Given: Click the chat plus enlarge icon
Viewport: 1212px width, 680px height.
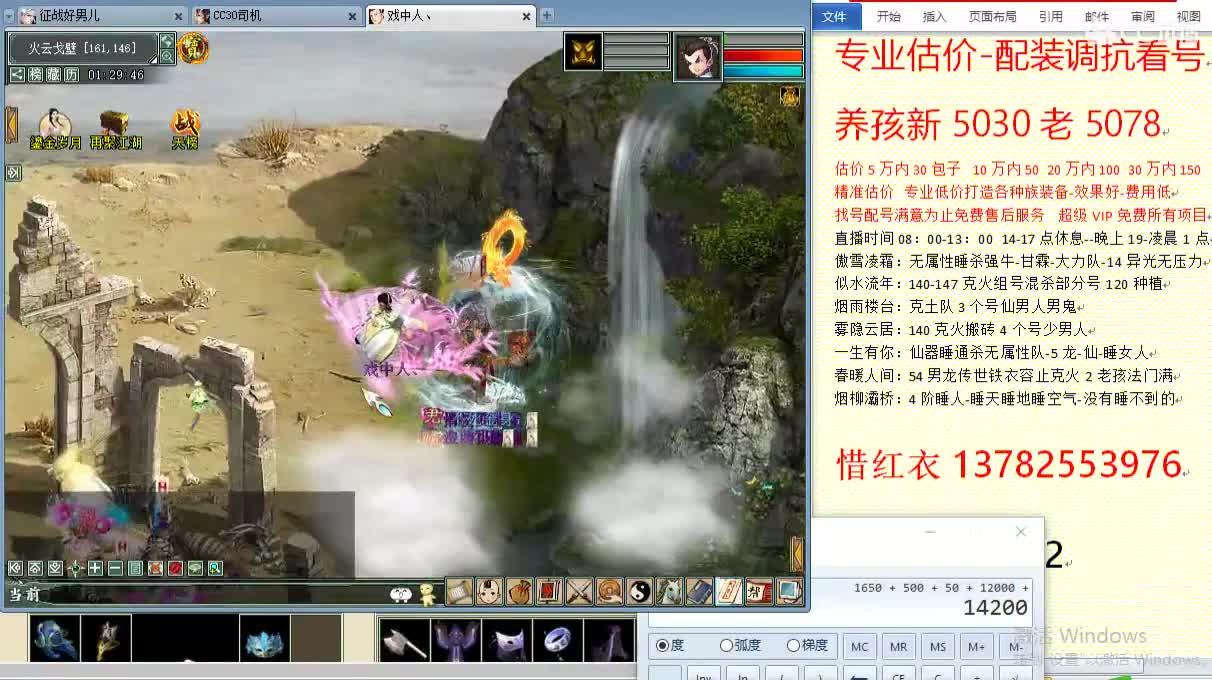Looking at the screenshot, I should (x=95, y=568).
